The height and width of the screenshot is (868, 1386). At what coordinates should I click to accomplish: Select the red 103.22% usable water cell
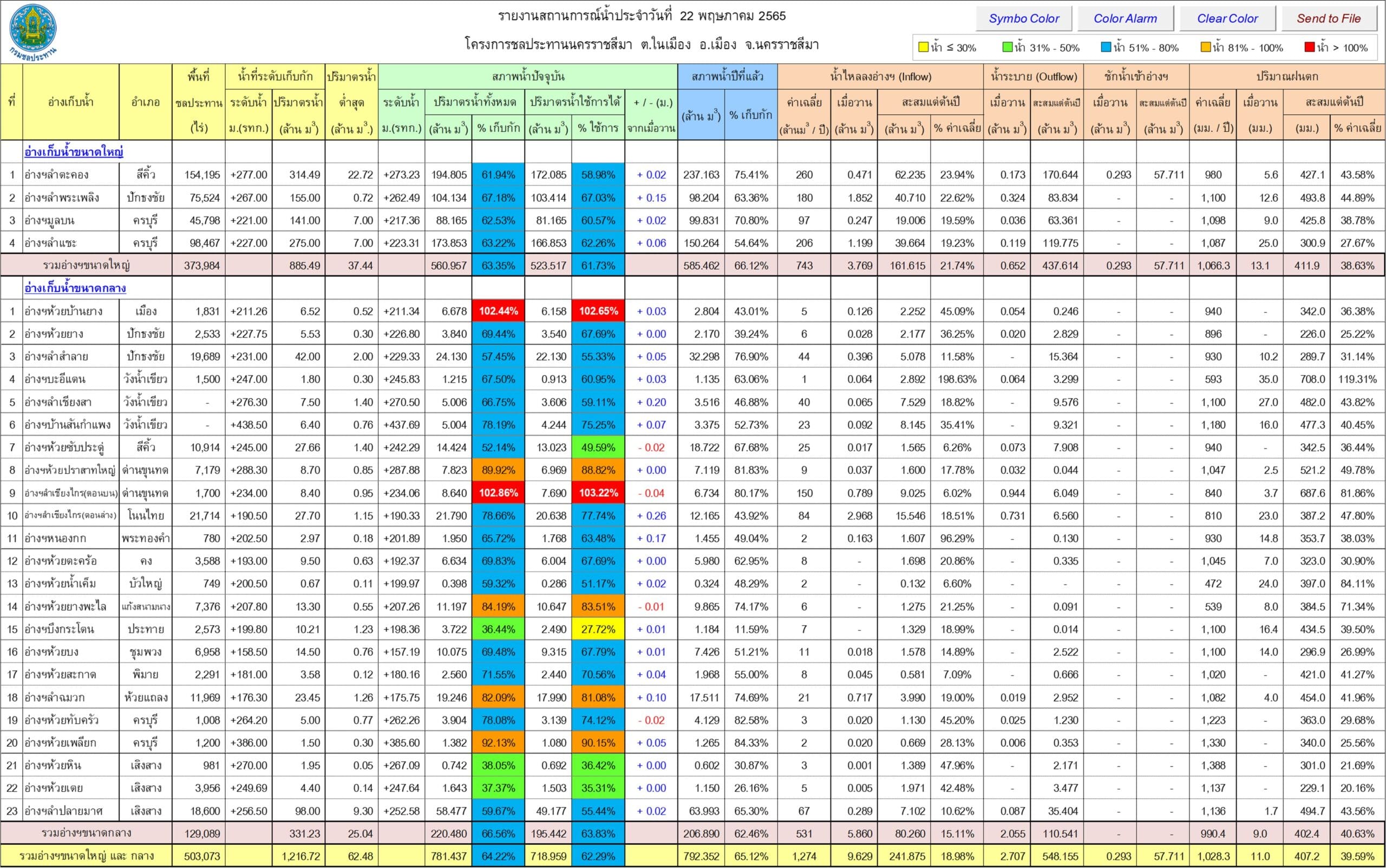[598, 492]
